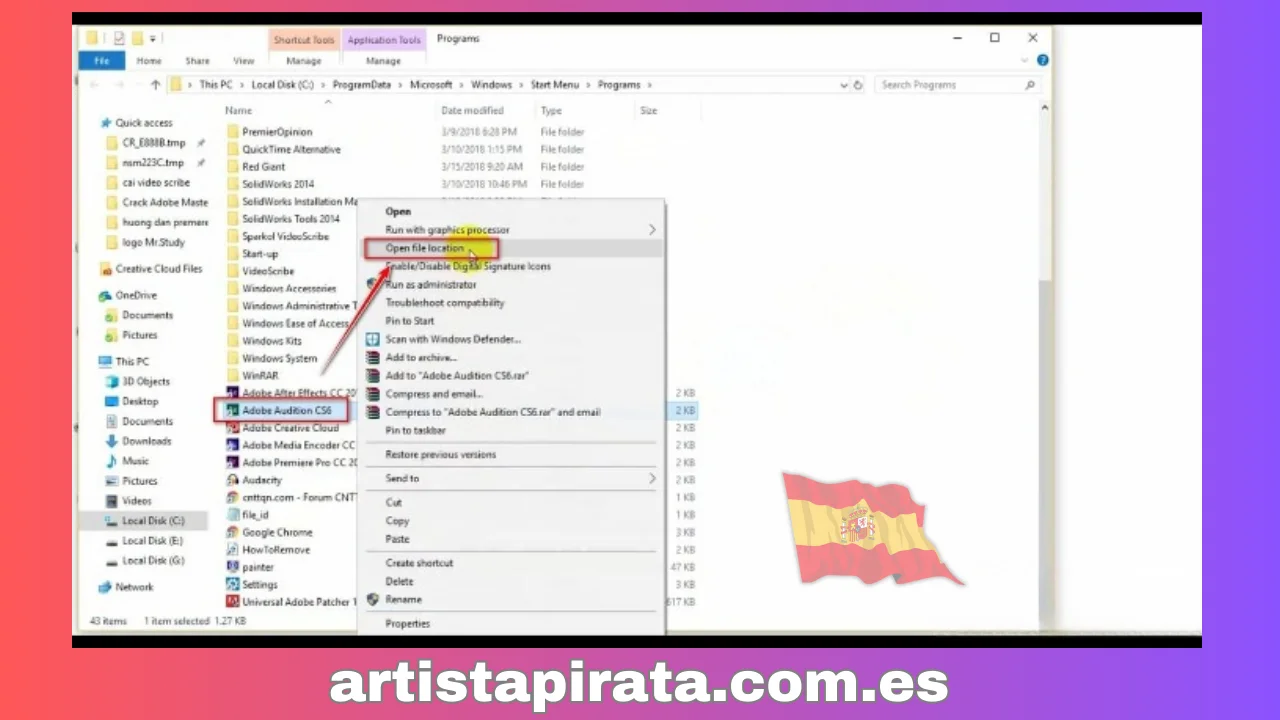Select Troubleshoot compatibility menu entry
The width and height of the screenshot is (1280, 720).
(x=445, y=302)
